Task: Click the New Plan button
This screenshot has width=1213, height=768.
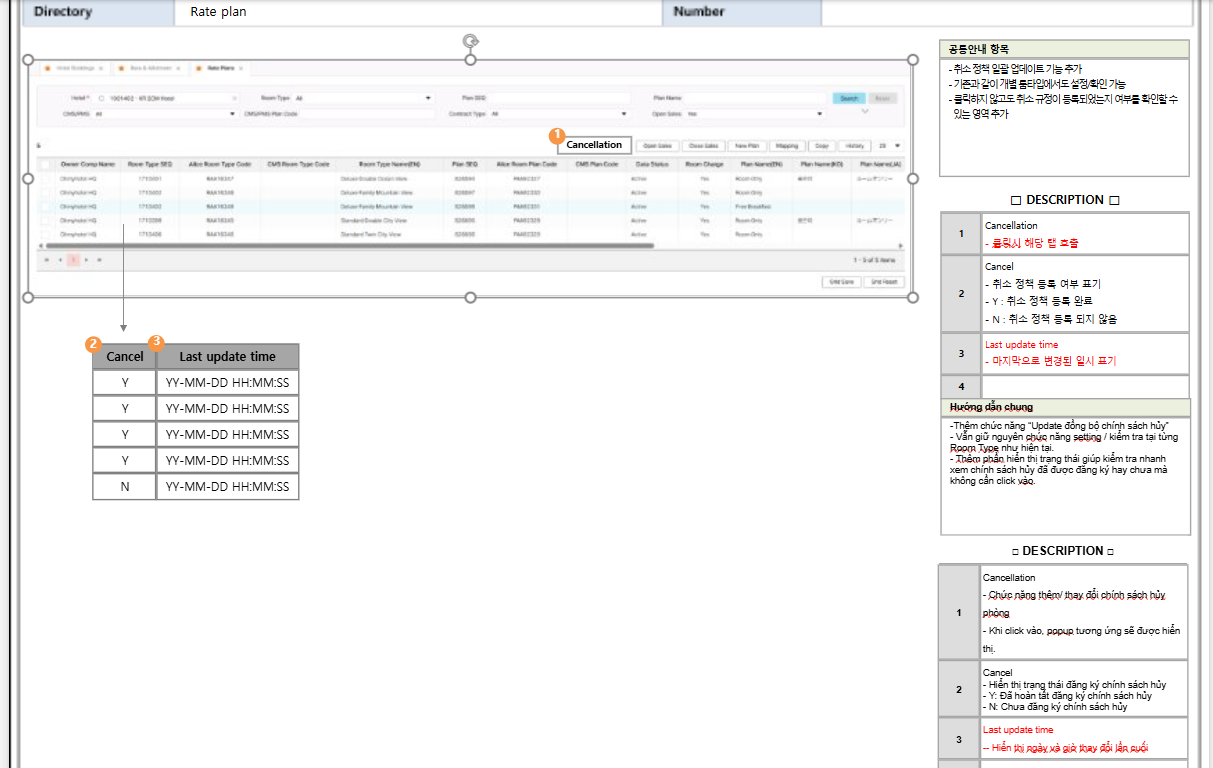Action: (x=747, y=145)
